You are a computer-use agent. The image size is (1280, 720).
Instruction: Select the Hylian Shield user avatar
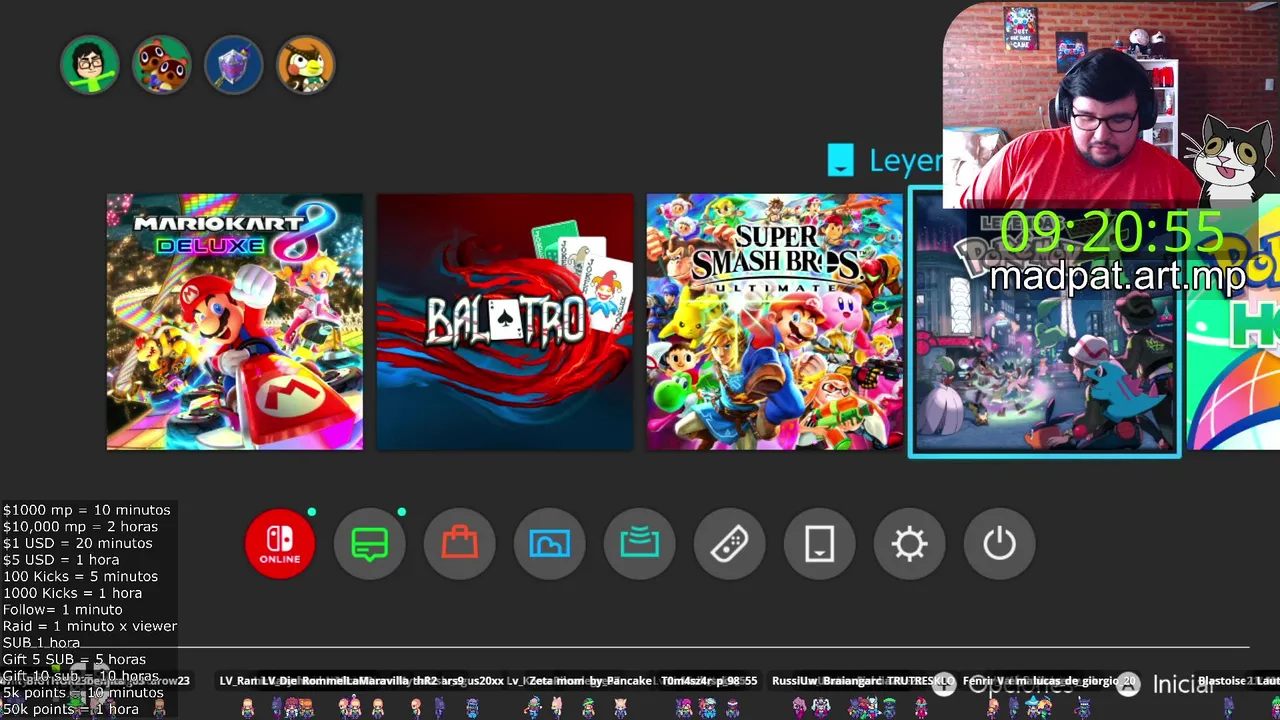[x=234, y=65]
